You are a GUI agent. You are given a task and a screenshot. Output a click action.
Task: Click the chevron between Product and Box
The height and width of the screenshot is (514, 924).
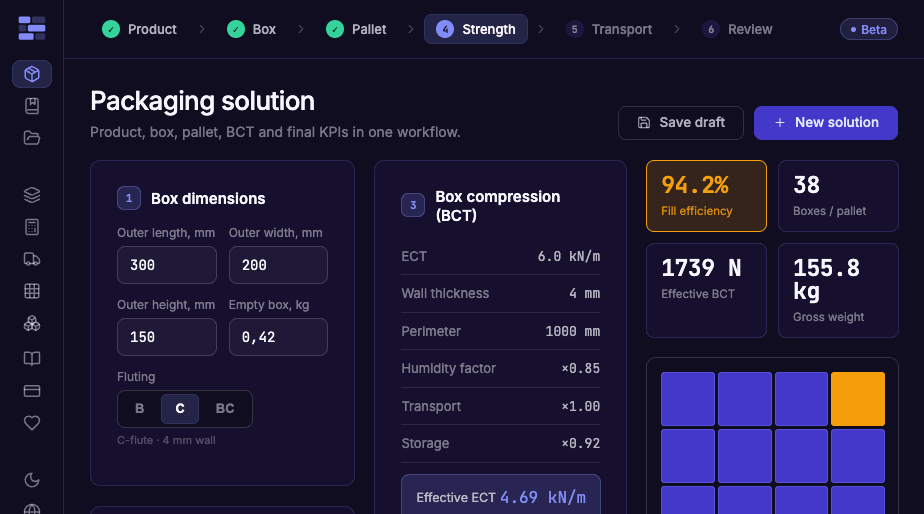[x=202, y=29]
